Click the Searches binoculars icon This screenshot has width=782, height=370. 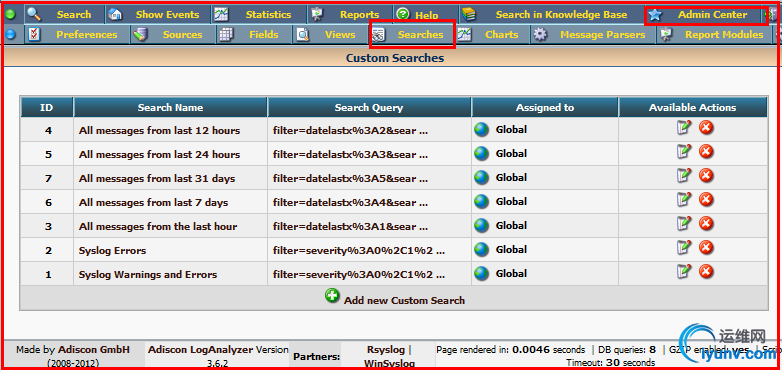point(379,35)
